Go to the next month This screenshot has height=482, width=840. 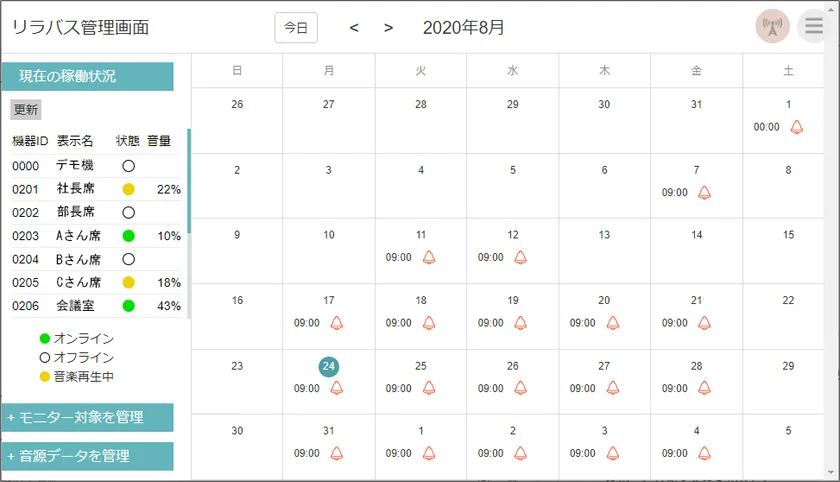tap(388, 27)
